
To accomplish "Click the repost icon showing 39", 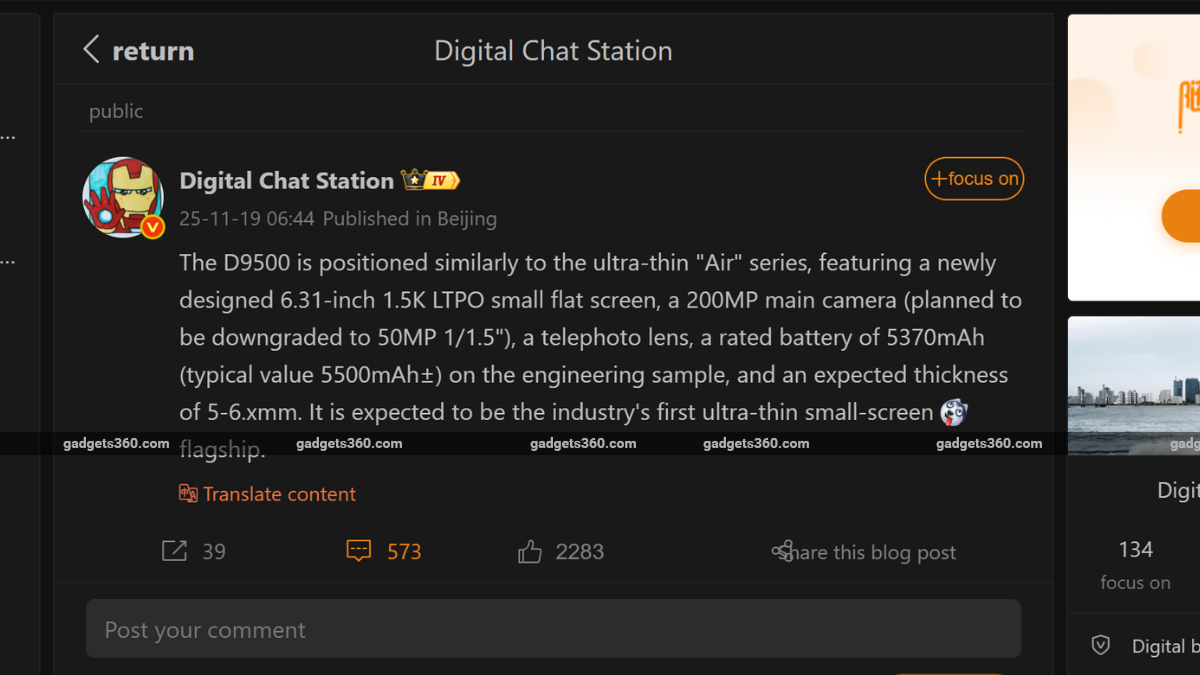I will [x=174, y=551].
